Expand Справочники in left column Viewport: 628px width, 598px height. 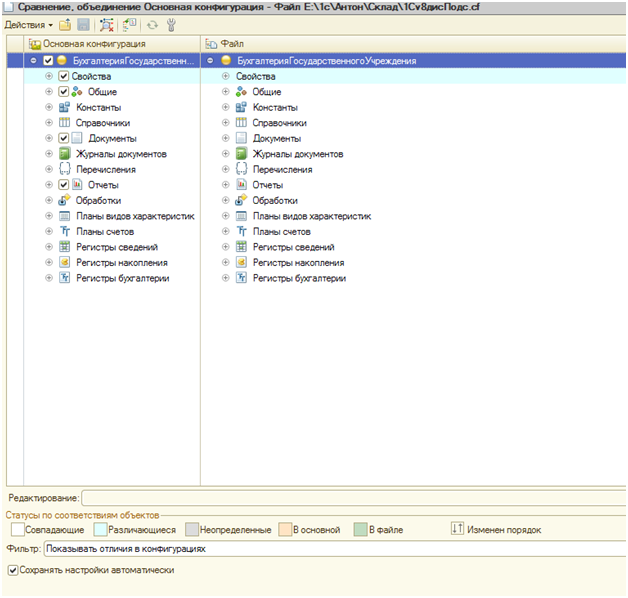pyautogui.click(x=49, y=123)
